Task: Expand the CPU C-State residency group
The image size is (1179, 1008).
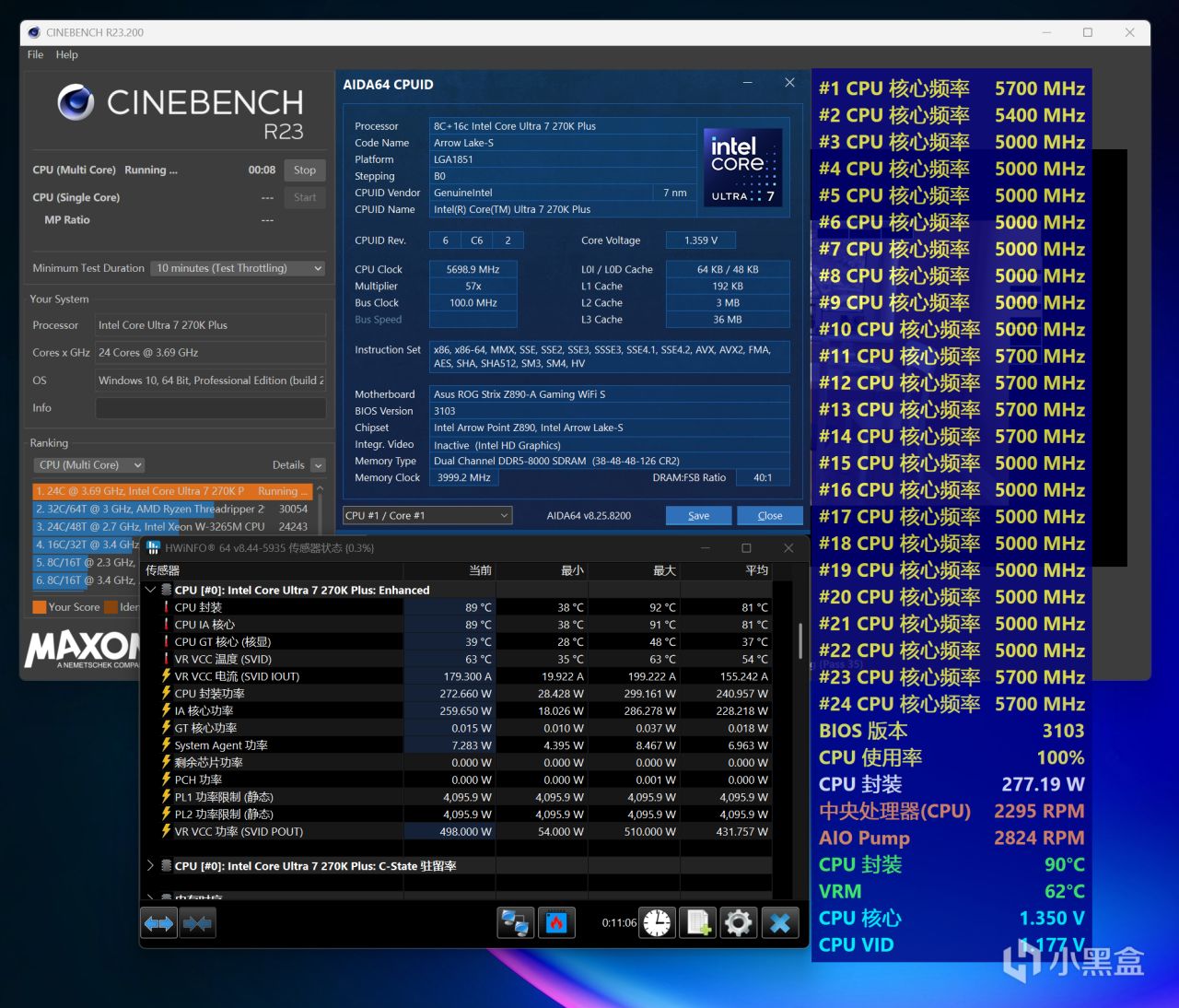Action: pos(151,866)
